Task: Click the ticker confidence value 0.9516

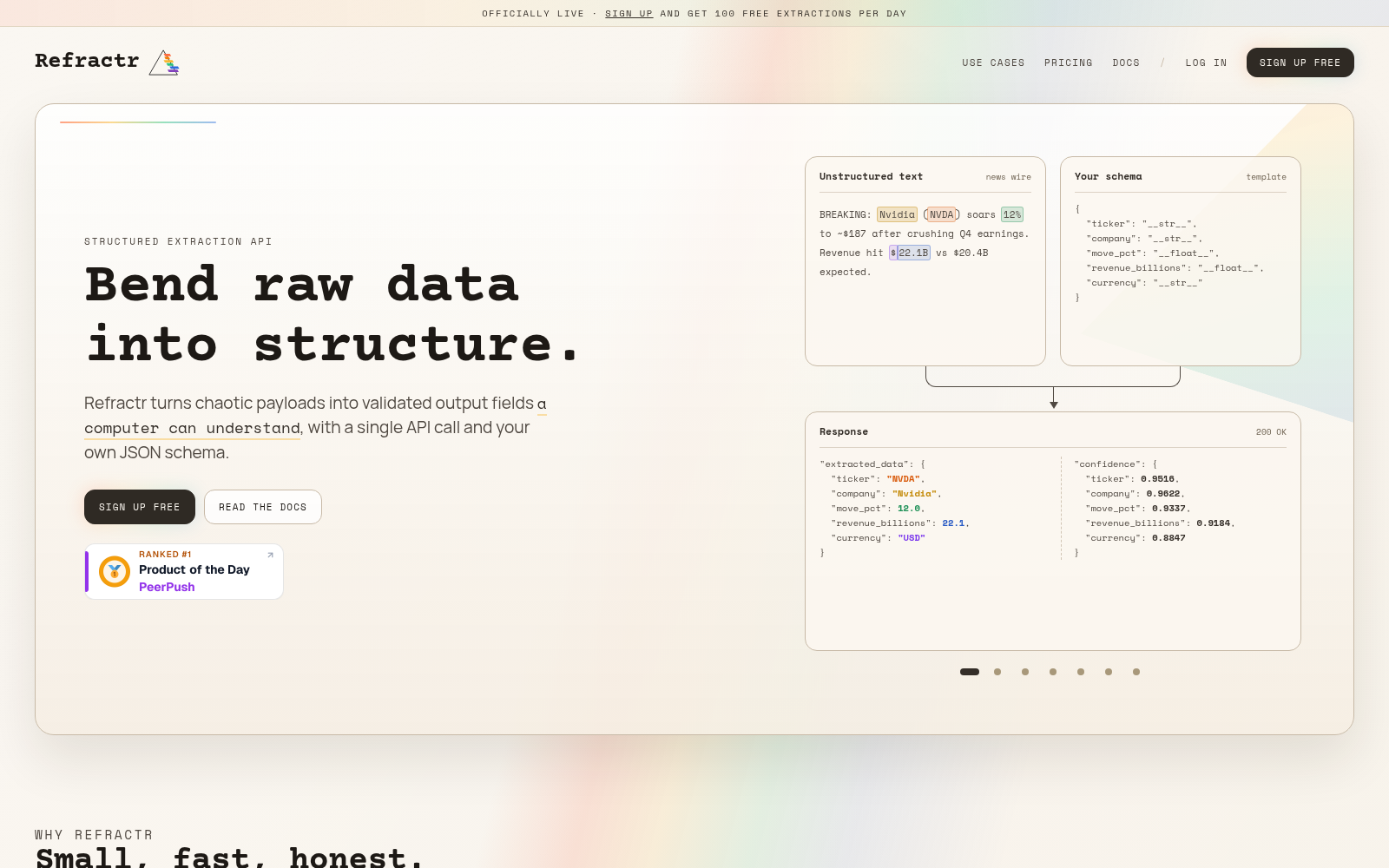Action: (x=1158, y=479)
